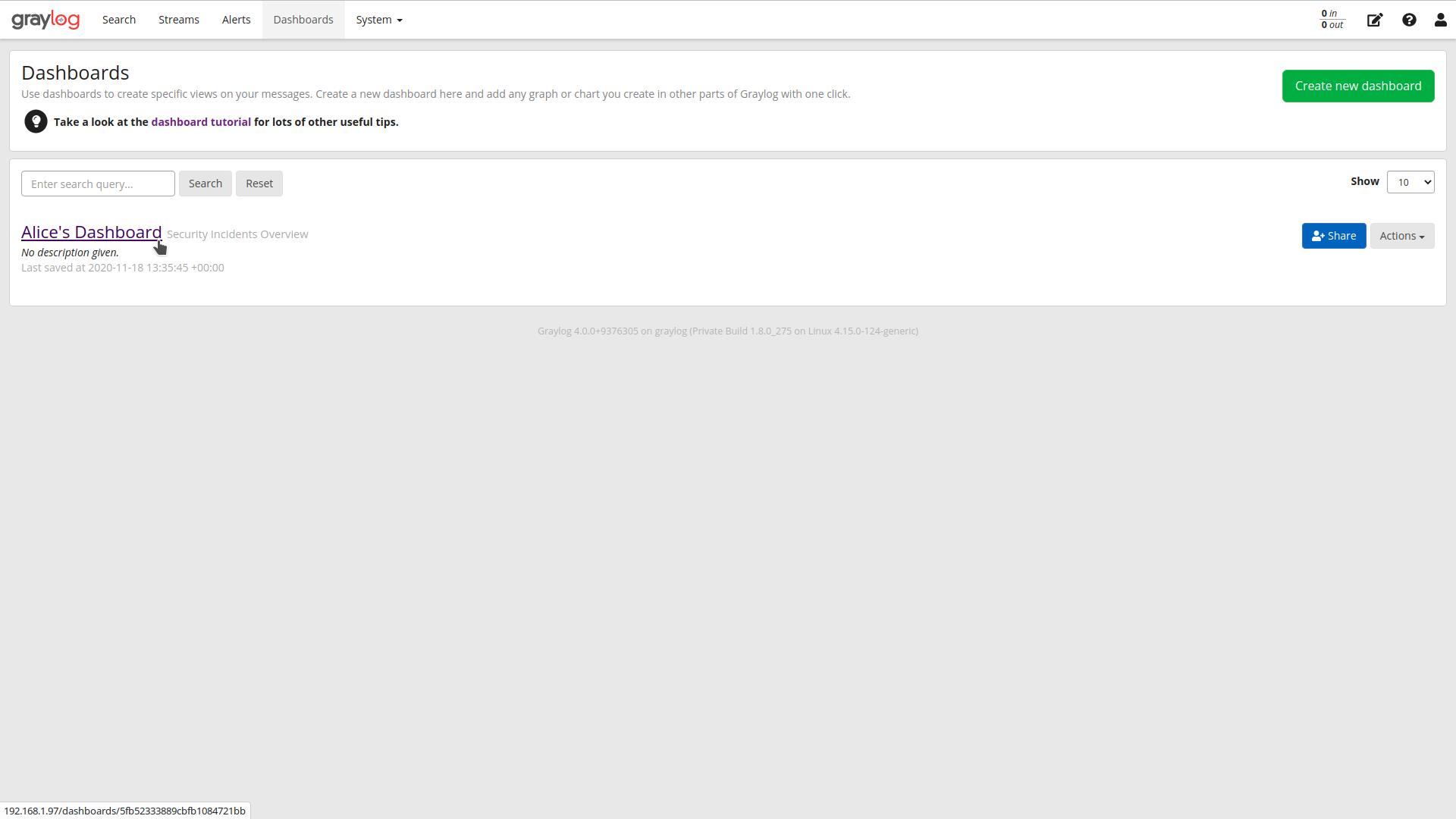Click the search query input field

[97, 184]
